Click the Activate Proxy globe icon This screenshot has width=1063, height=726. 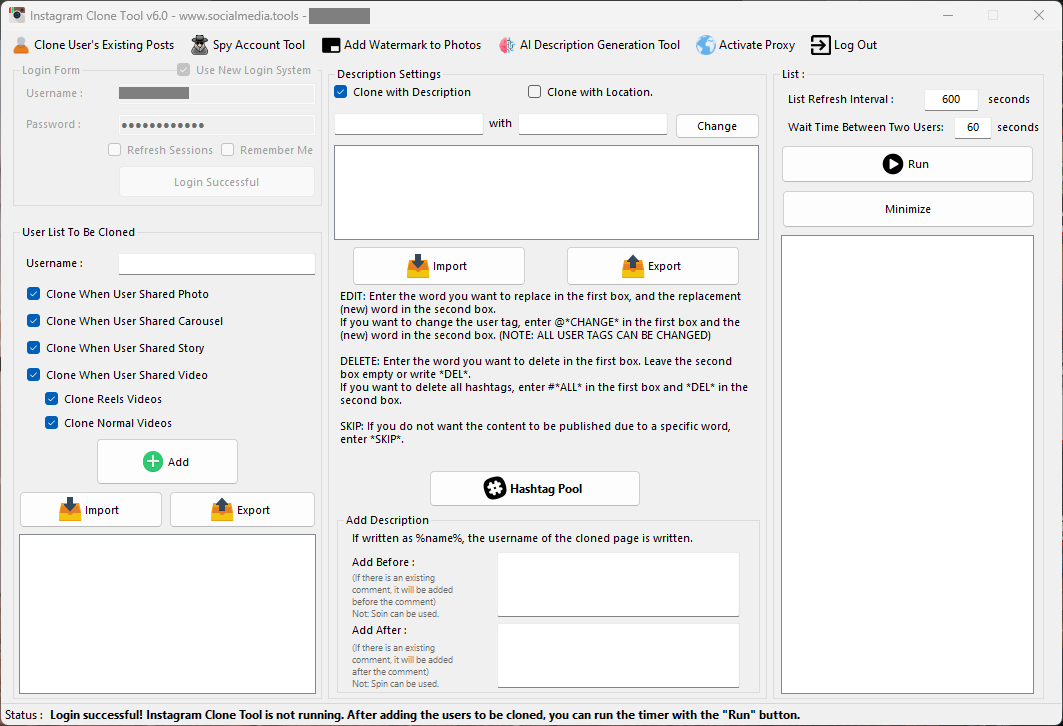coord(706,45)
